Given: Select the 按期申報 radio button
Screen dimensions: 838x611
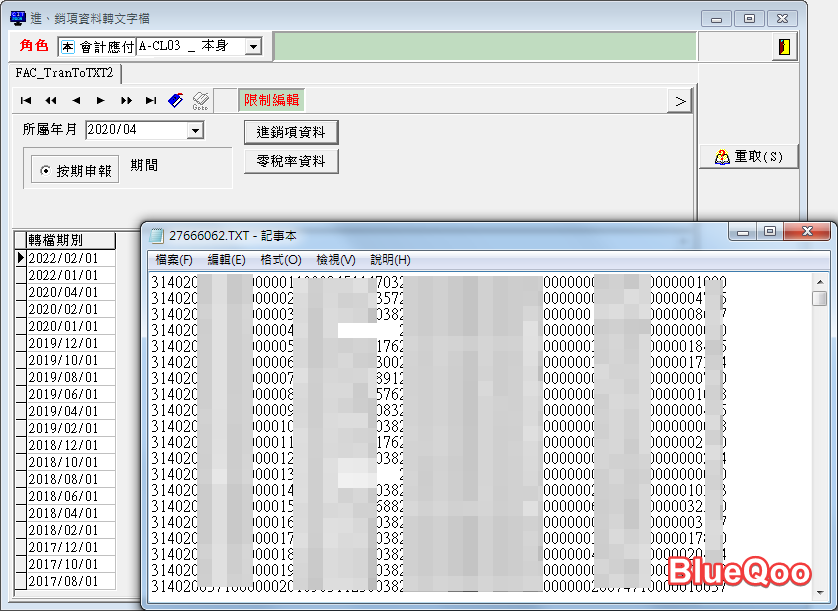Looking at the screenshot, I should coord(46,171).
